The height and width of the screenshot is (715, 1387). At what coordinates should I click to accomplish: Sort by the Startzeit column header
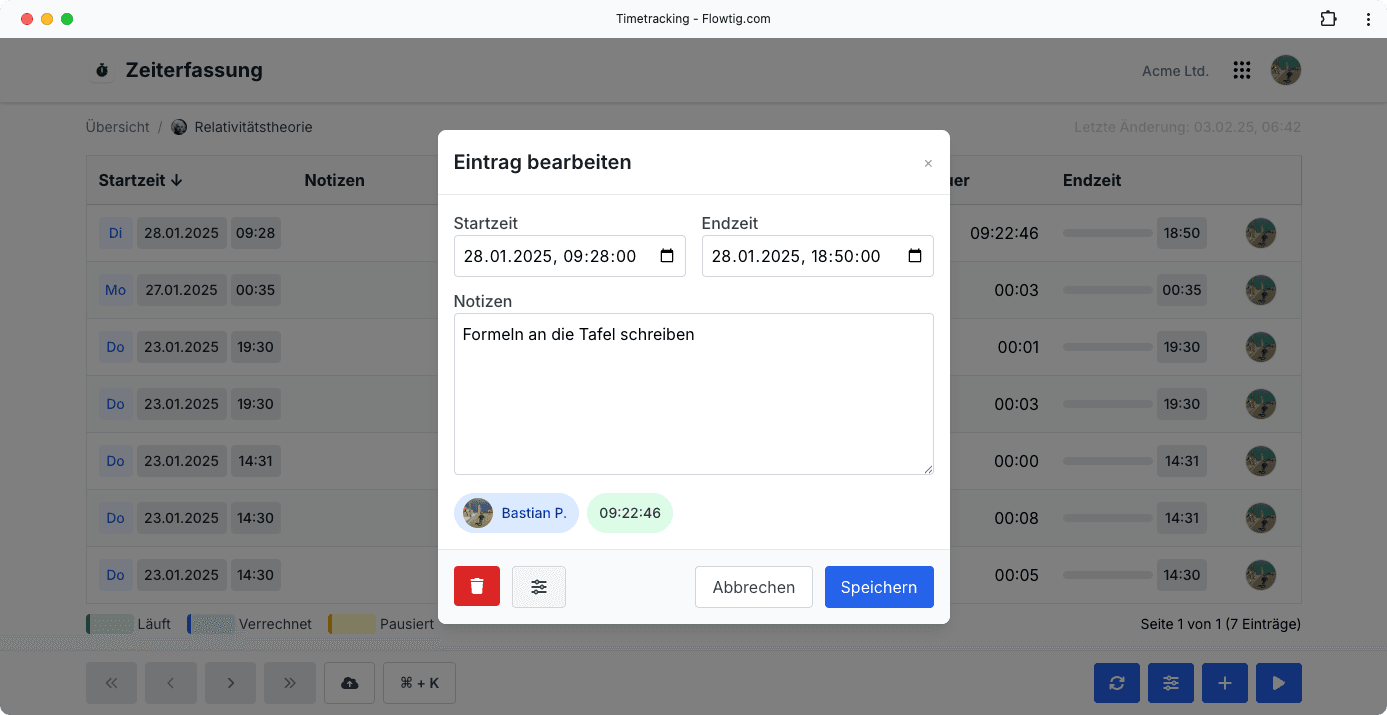pos(140,181)
